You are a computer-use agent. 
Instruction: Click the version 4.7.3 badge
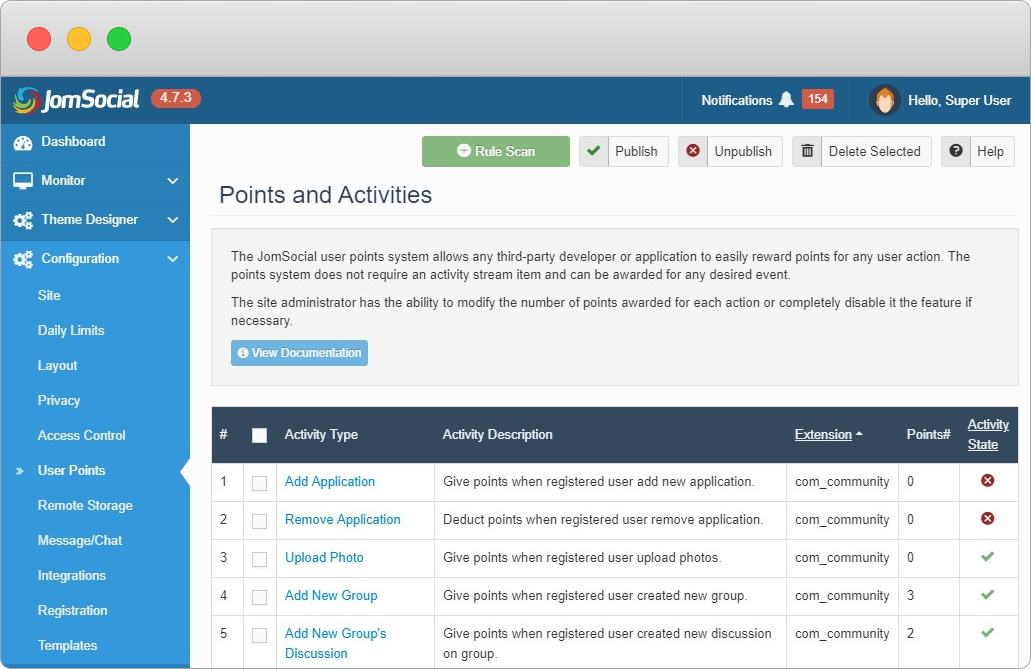(176, 98)
